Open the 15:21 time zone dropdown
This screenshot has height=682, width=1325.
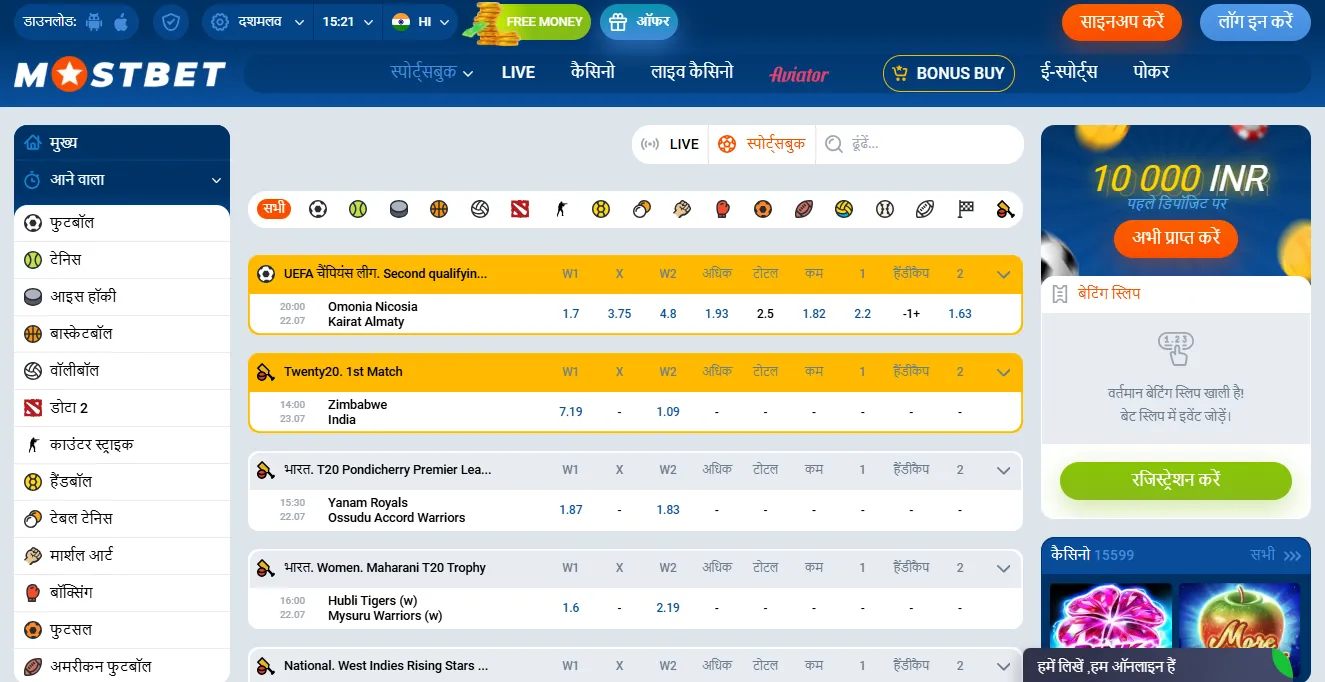(x=348, y=21)
